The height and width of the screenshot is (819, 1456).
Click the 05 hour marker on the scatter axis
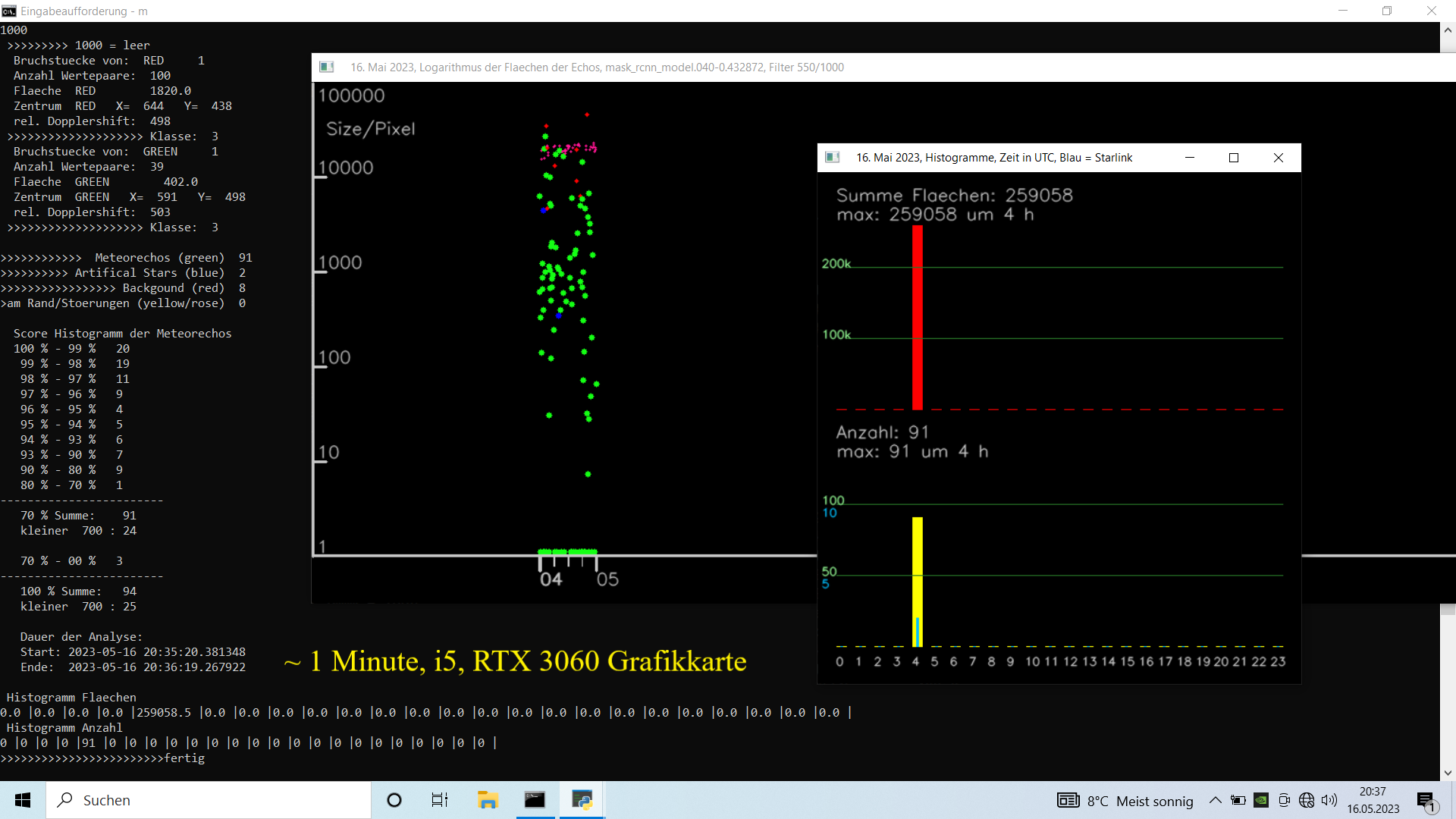click(607, 579)
